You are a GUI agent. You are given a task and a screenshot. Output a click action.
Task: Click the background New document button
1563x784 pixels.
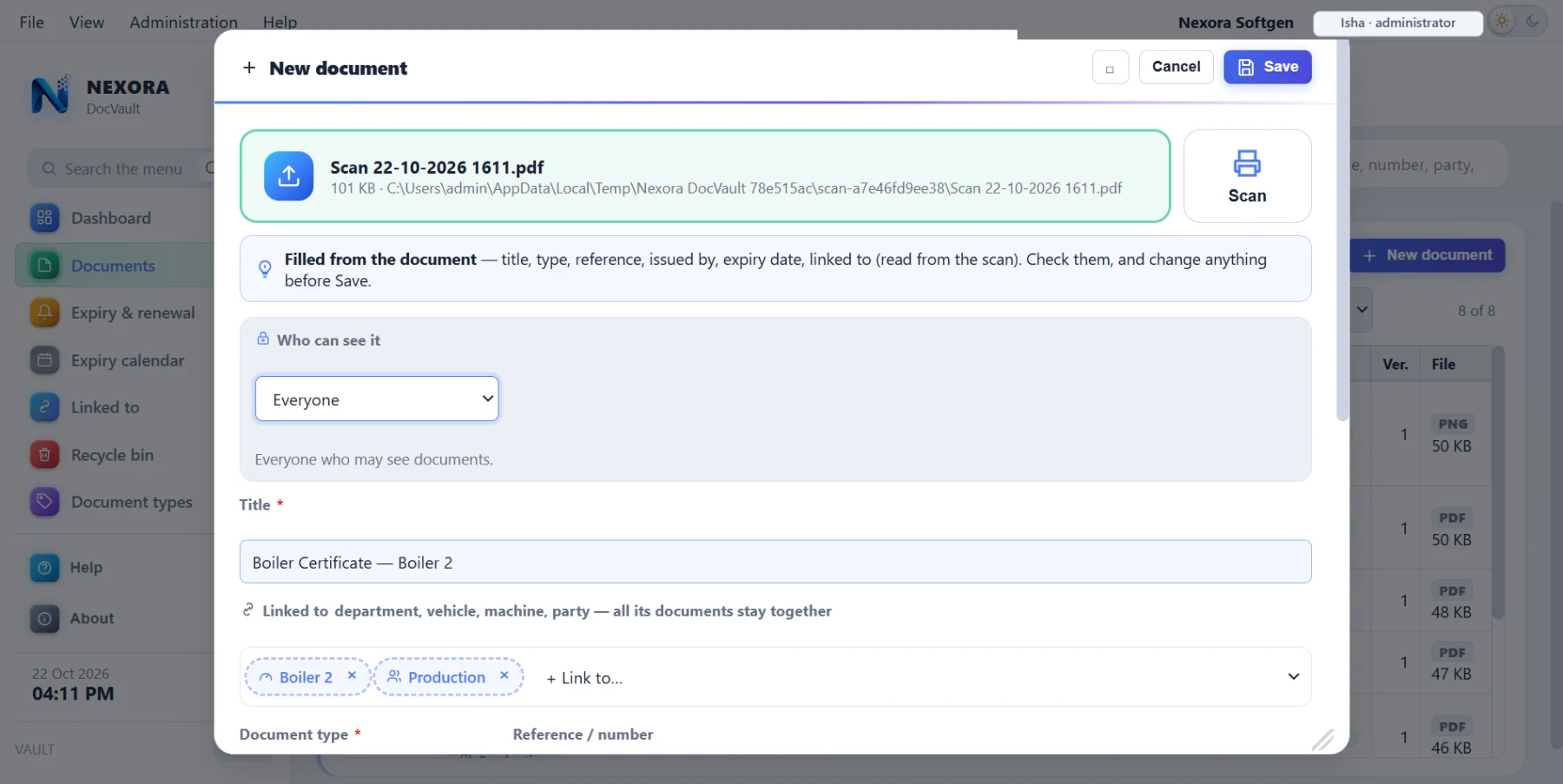pyautogui.click(x=1427, y=255)
